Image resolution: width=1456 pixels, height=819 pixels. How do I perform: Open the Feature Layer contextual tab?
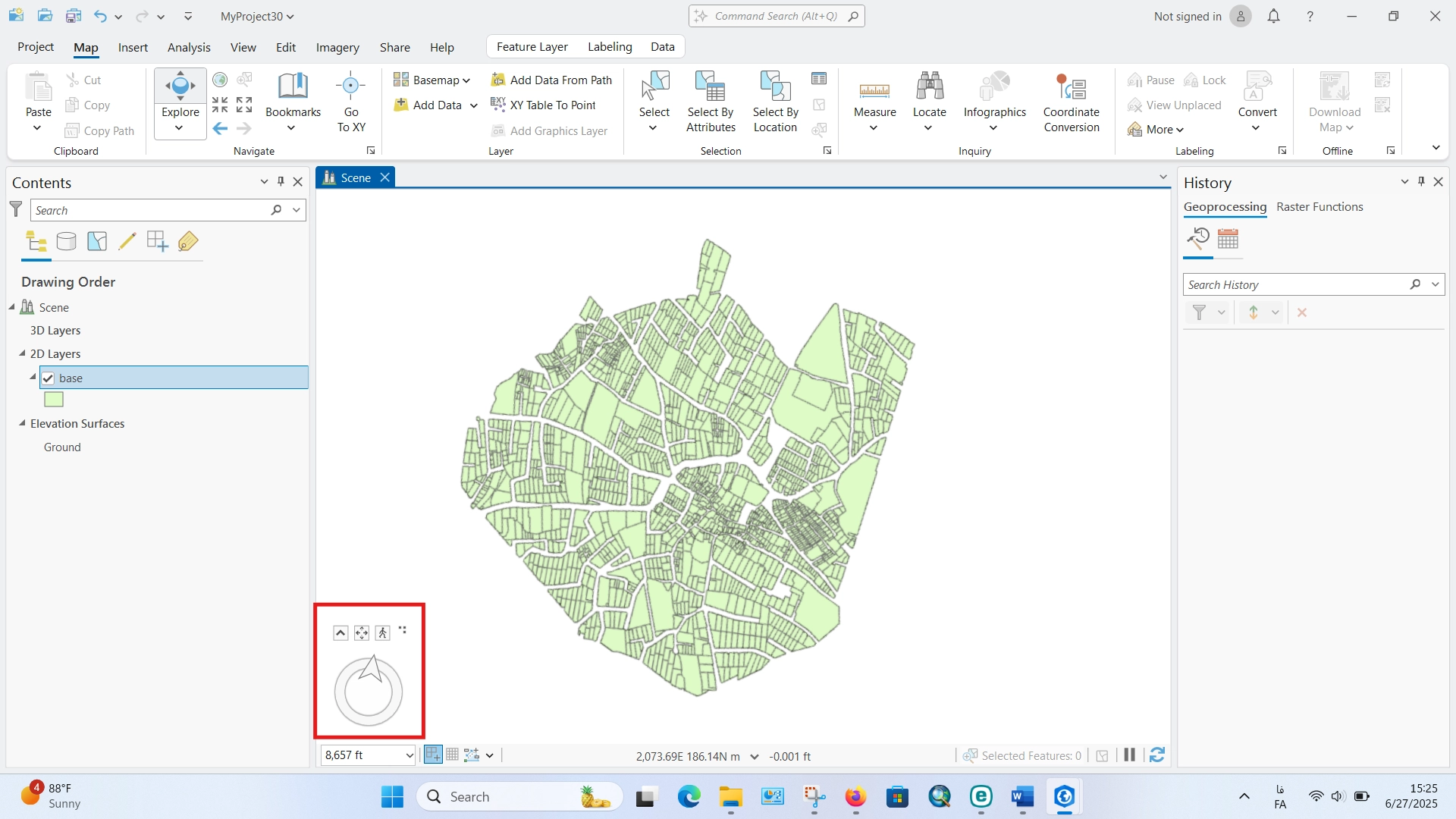tap(532, 47)
